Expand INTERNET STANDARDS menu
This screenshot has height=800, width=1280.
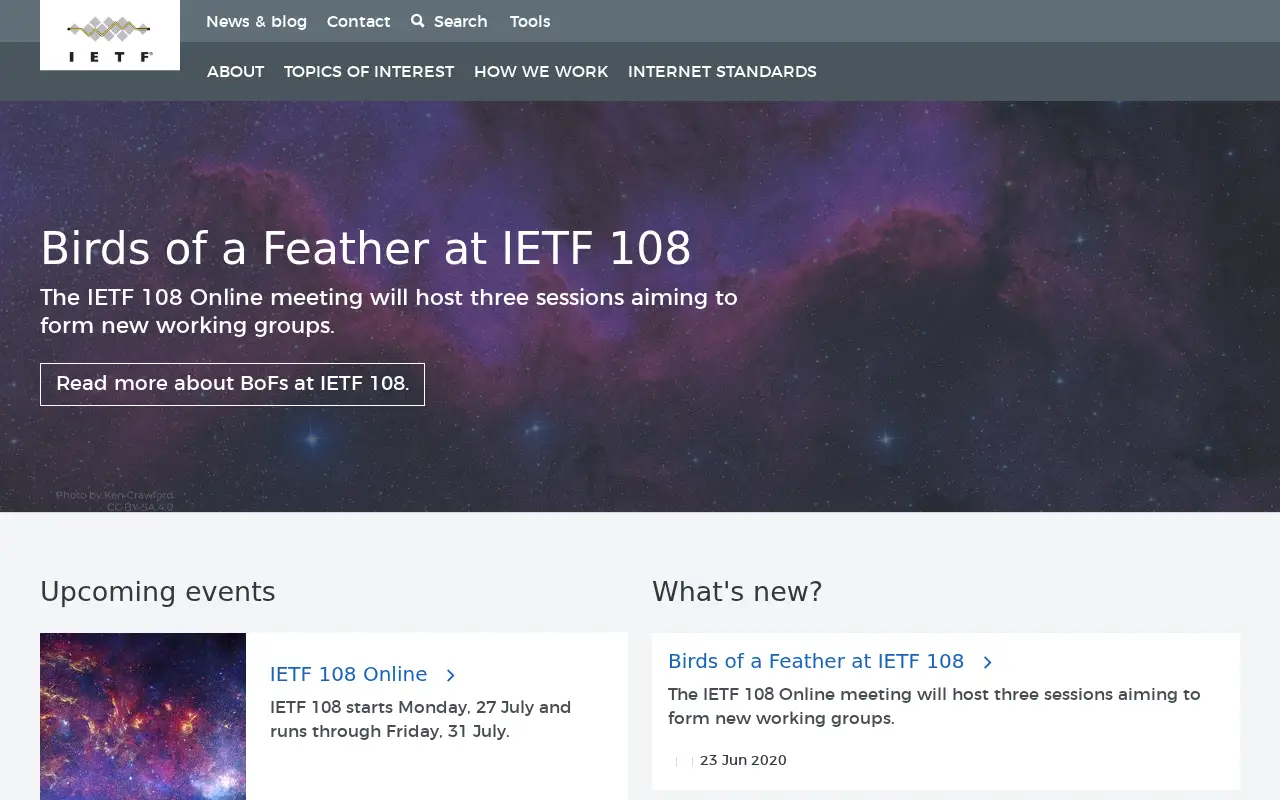(x=722, y=72)
